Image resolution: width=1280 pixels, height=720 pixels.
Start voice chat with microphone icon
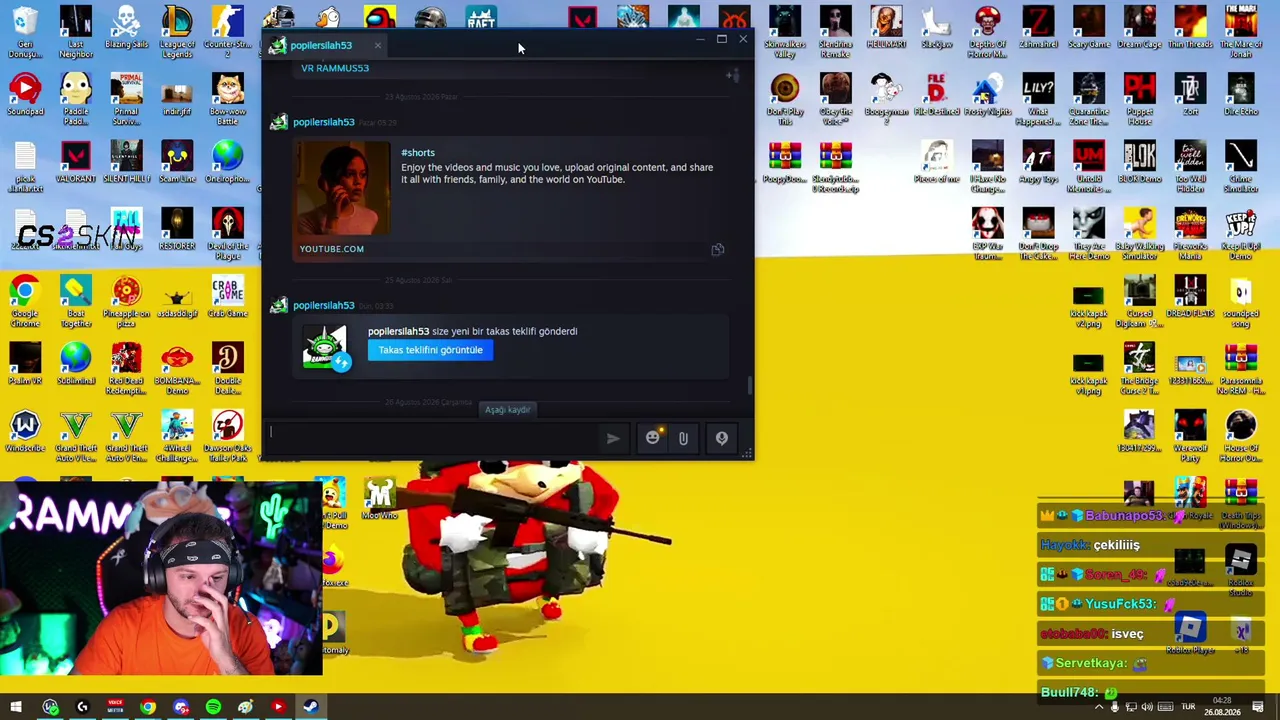point(721,438)
